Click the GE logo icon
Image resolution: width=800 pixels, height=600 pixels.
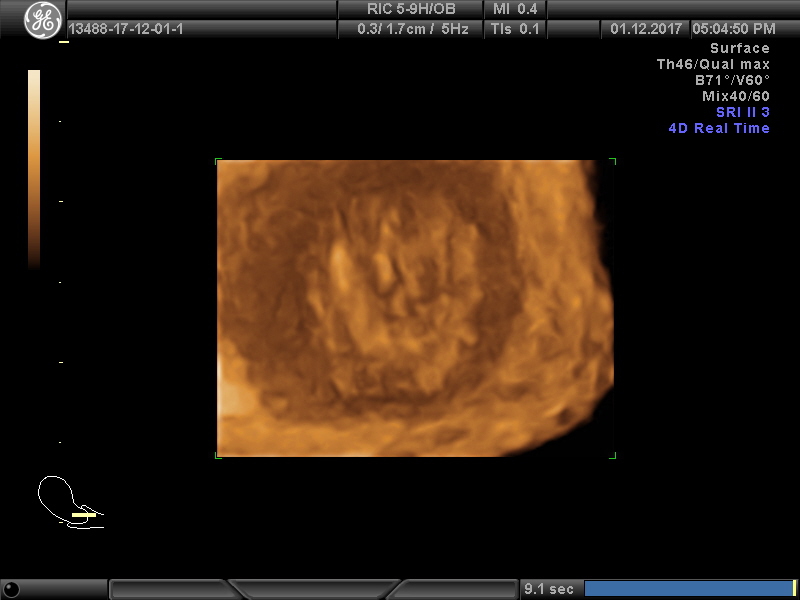click(43, 20)
